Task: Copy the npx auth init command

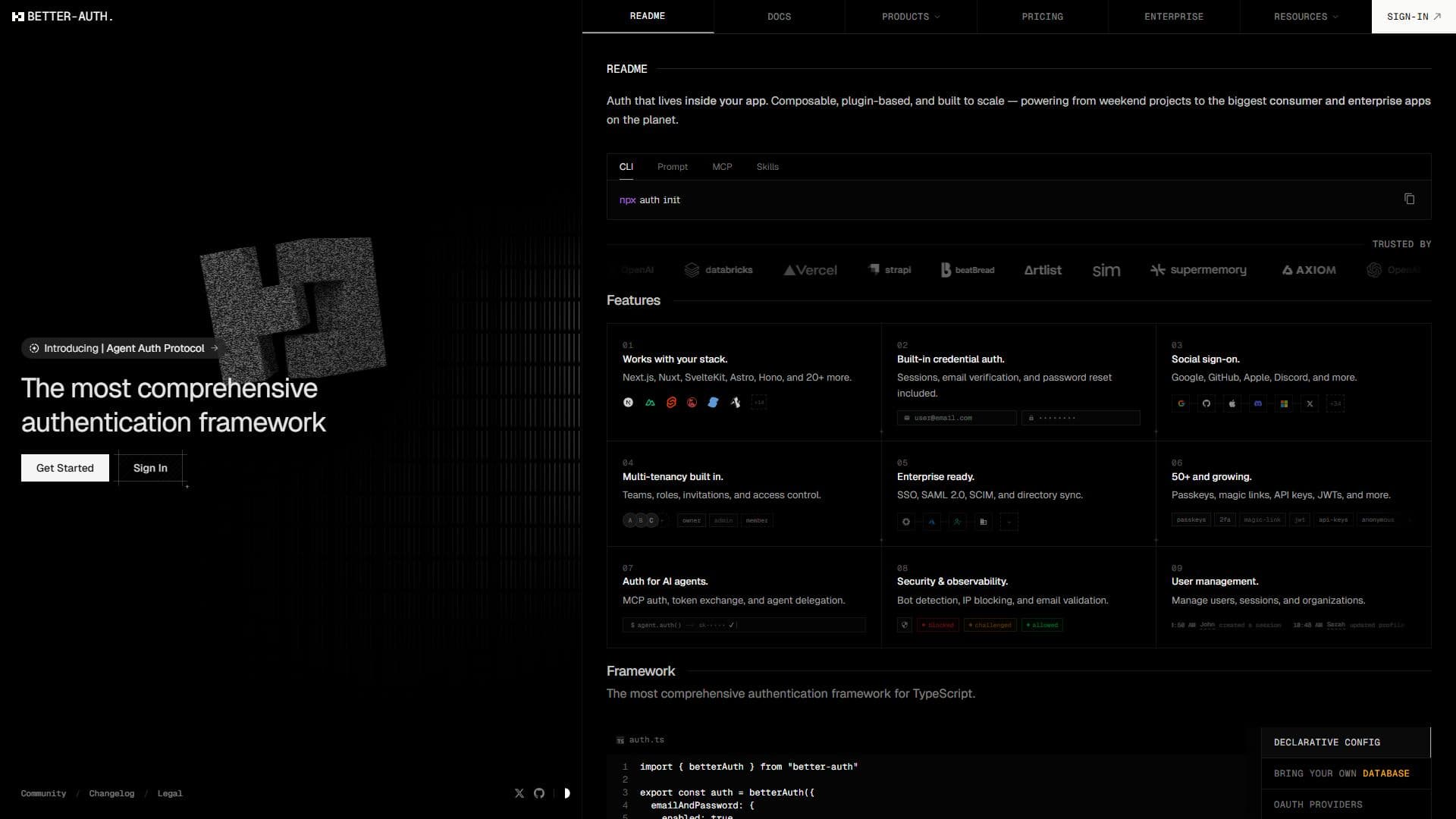Action: click(1409, 199)
